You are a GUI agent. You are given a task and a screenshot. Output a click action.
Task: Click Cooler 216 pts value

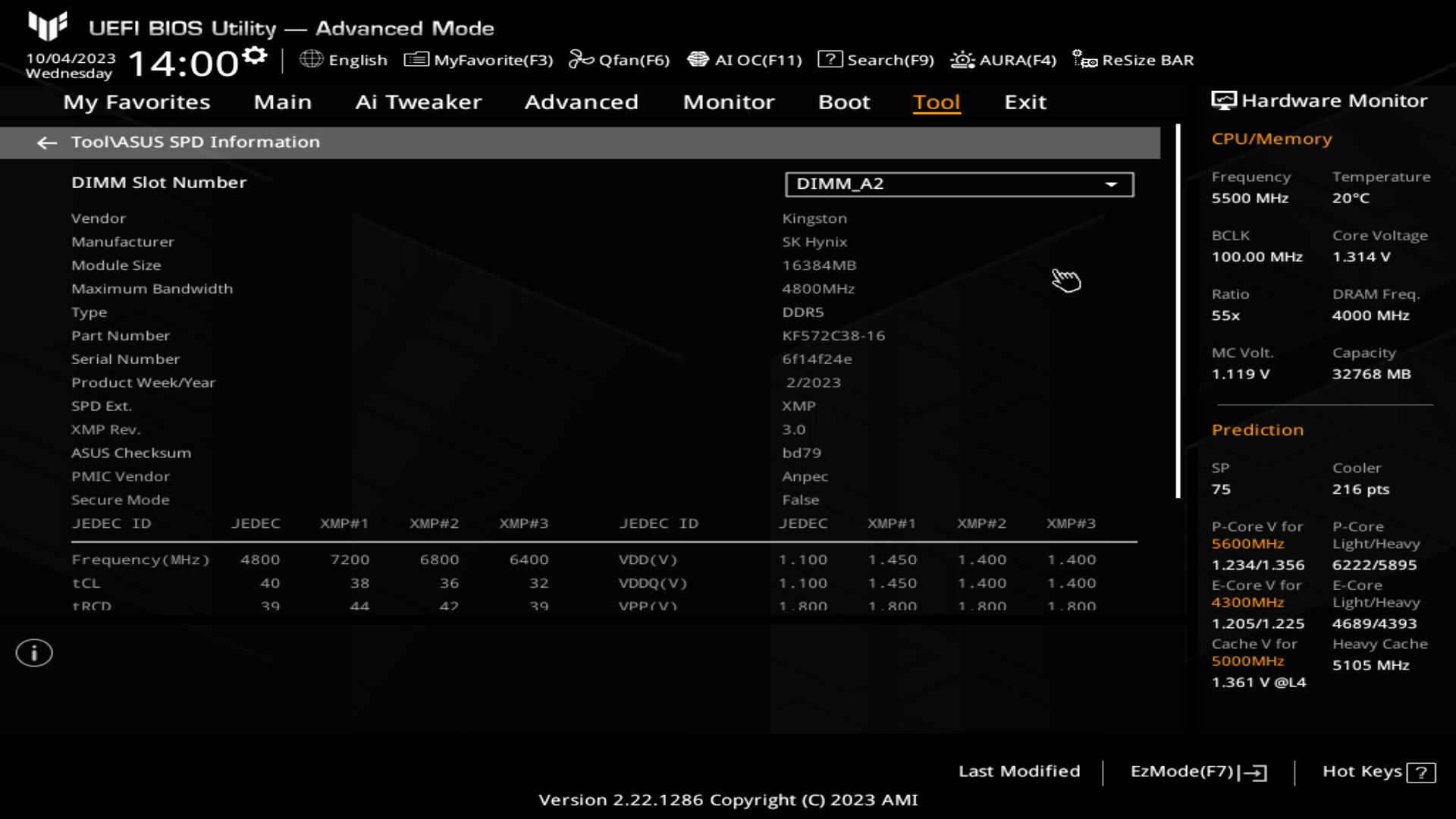[x=1360, y=490]
